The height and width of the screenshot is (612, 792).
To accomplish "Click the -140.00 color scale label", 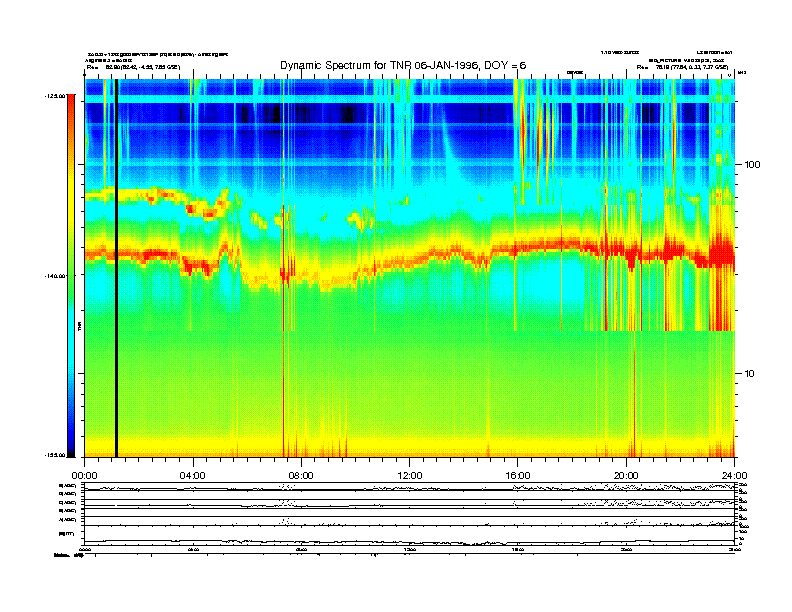I will tap(56, 276).
